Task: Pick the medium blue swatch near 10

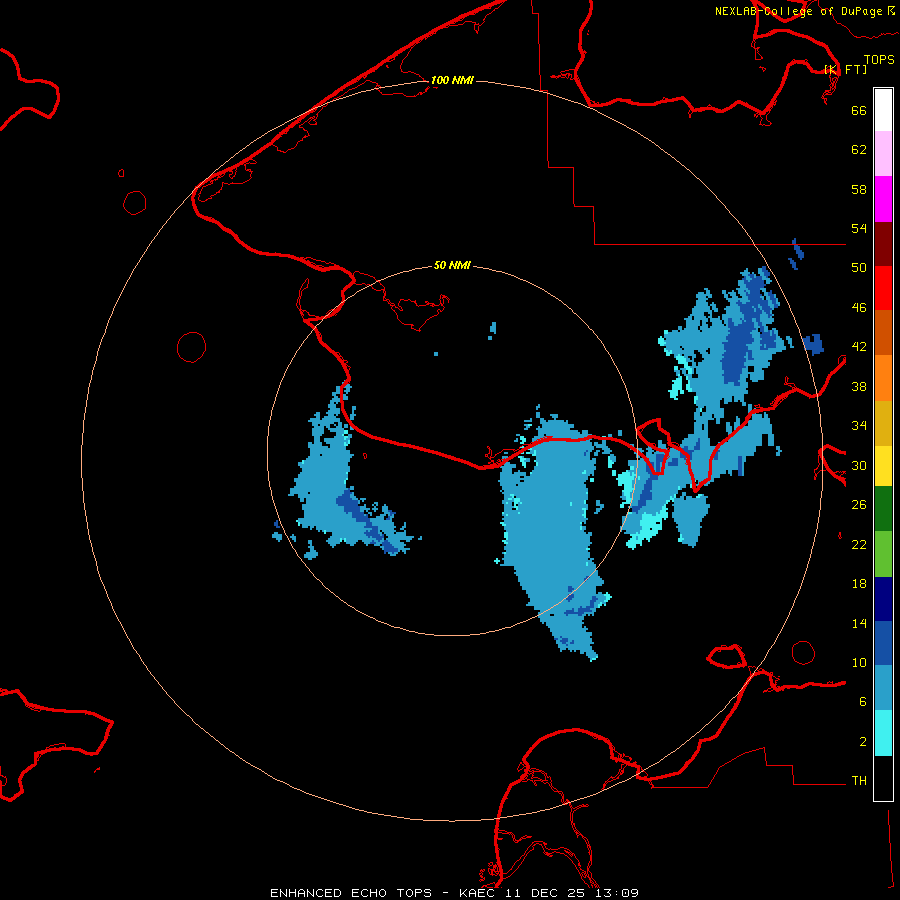Action: pos(883,643)
